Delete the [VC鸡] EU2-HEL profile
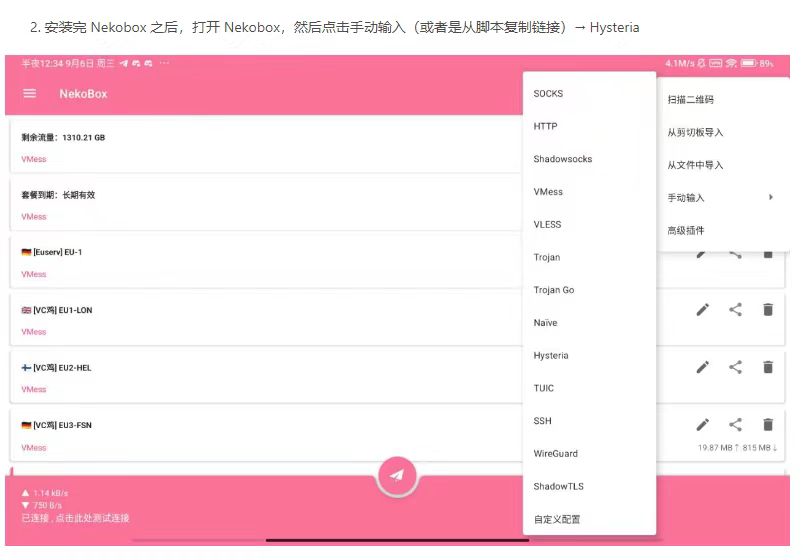 [768, 367]
